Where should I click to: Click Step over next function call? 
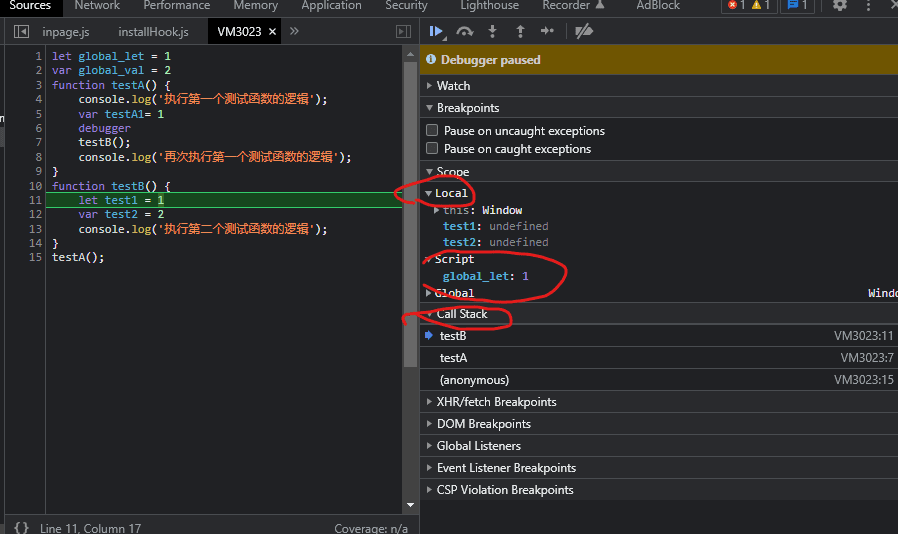click(465, 32)
